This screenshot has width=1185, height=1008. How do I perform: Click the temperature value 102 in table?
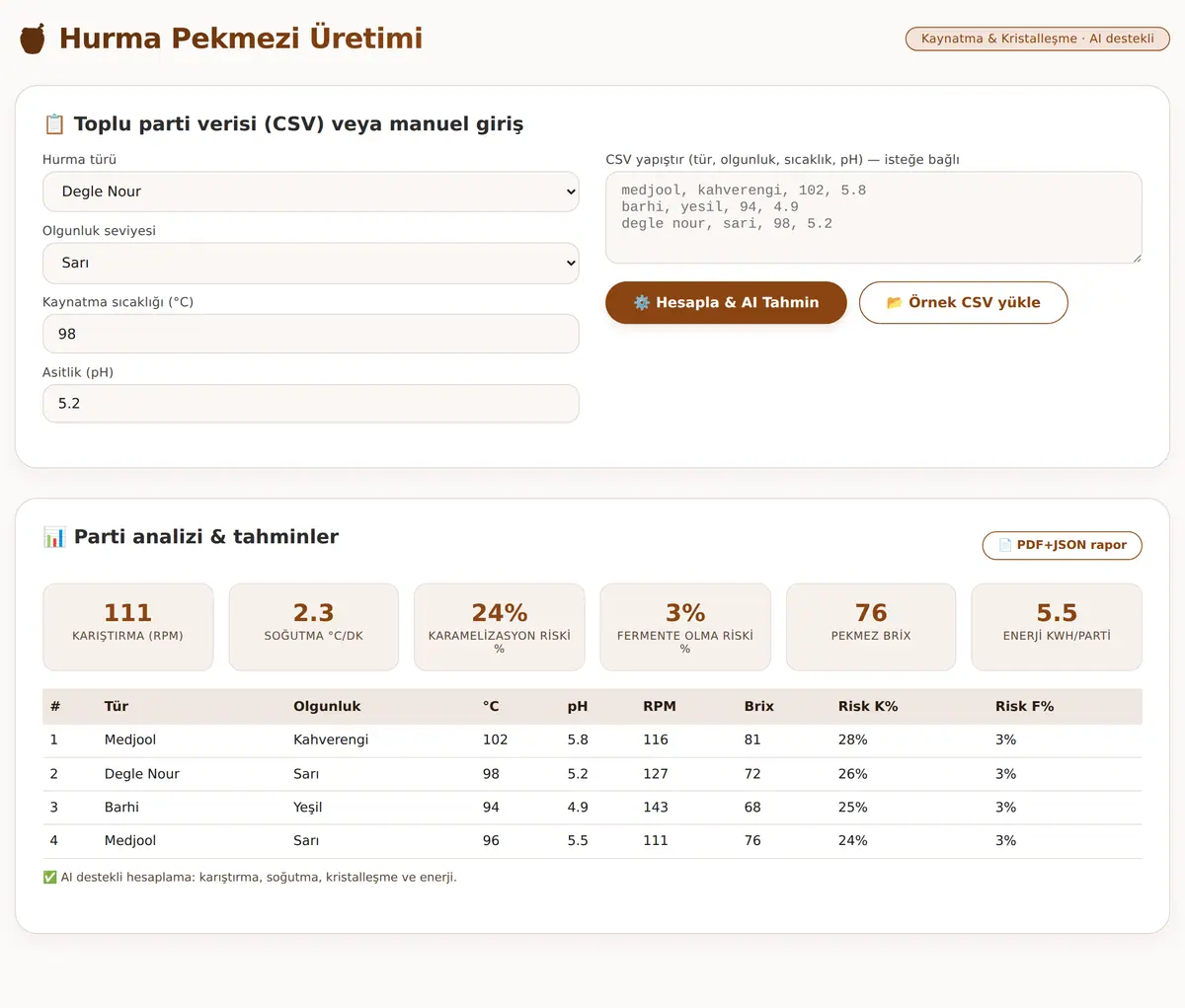496,740
